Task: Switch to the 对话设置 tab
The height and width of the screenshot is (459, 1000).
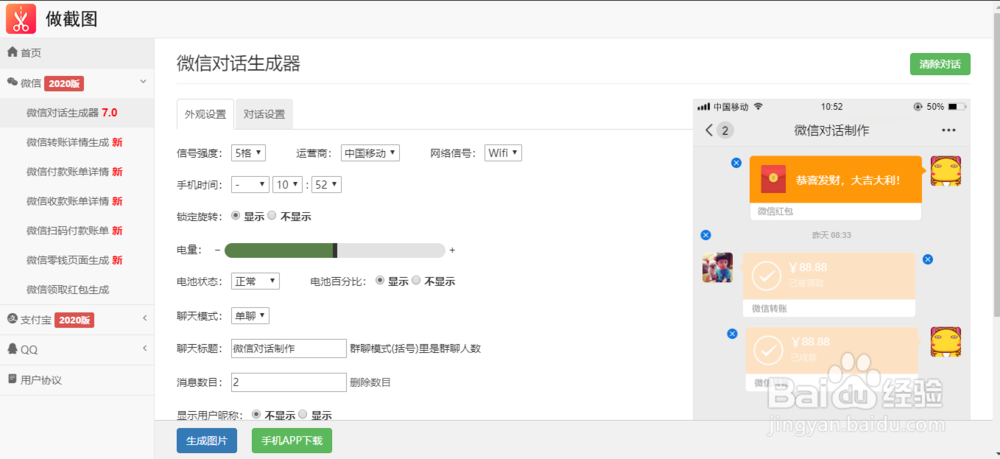Action: pyautogui.click(x=264, y=115)
